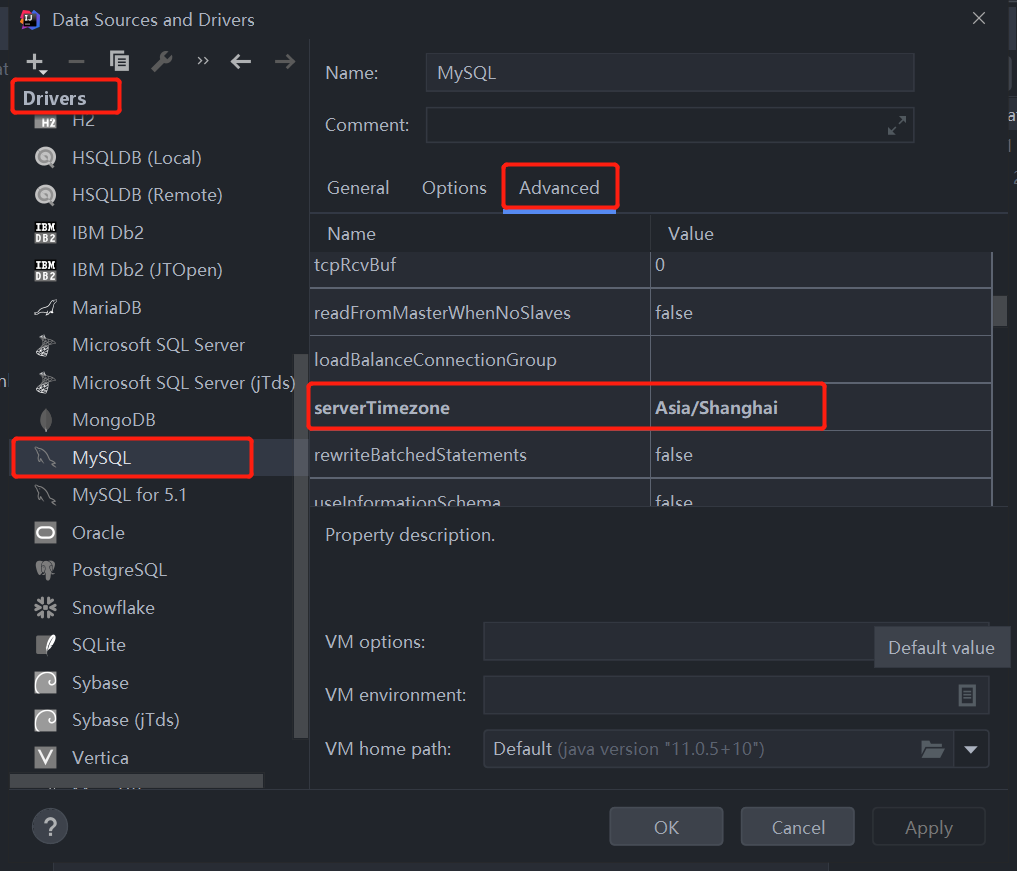1017x871 pixels.
Task: Select the Microsoft SQL Server driver
Action: (x=159, y=345)
